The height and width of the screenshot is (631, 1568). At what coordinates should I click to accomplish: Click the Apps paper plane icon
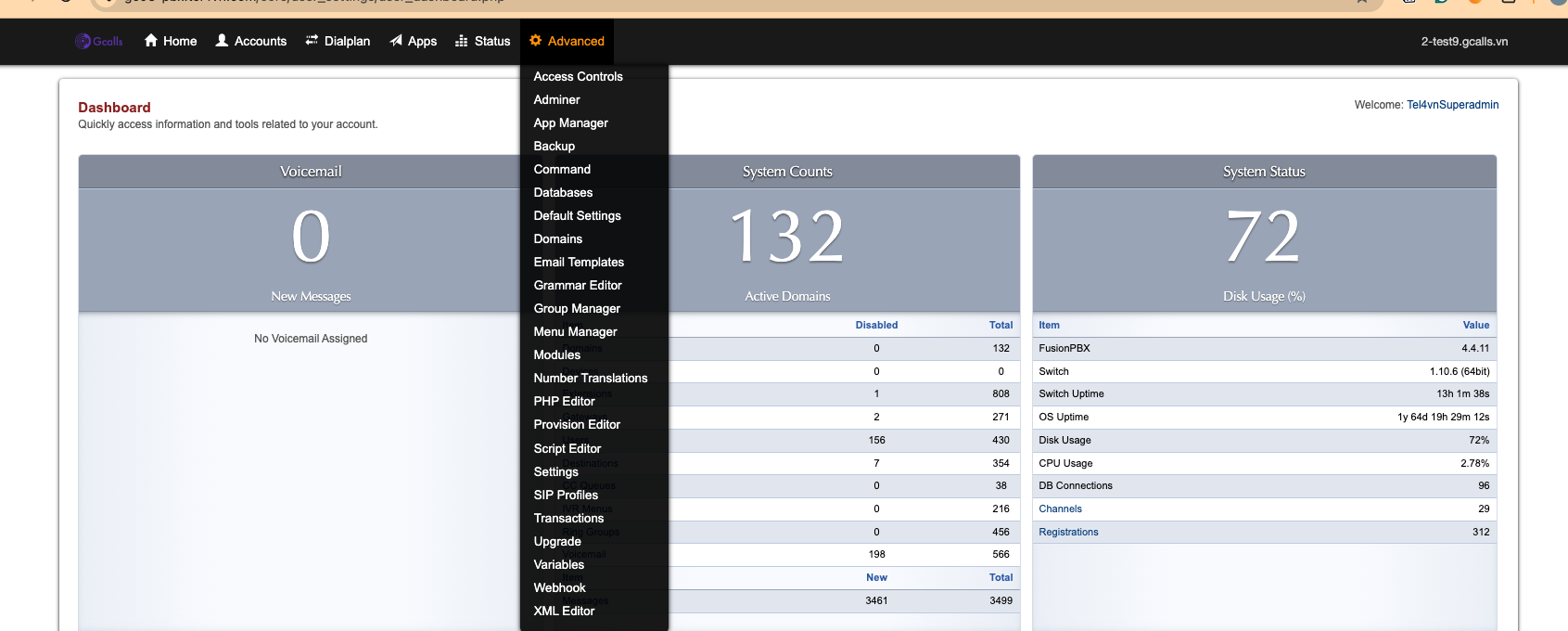point(396,41)
